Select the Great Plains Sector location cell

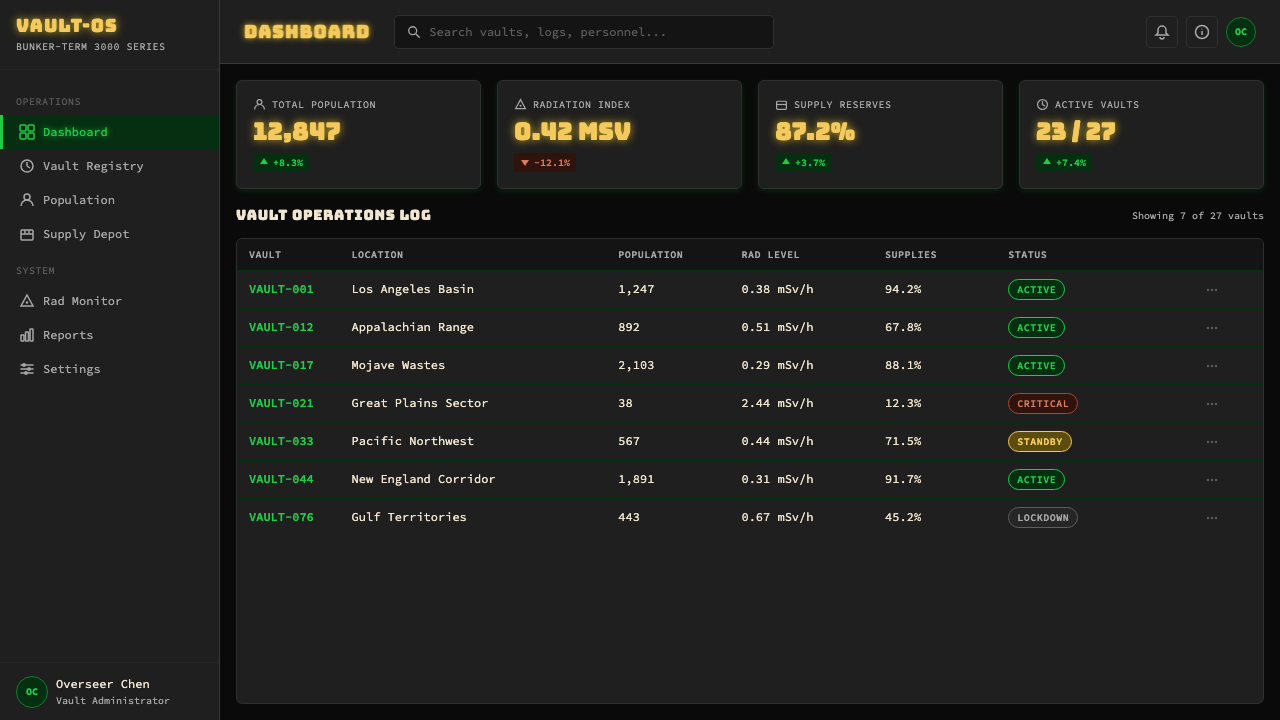click(420, 403)
